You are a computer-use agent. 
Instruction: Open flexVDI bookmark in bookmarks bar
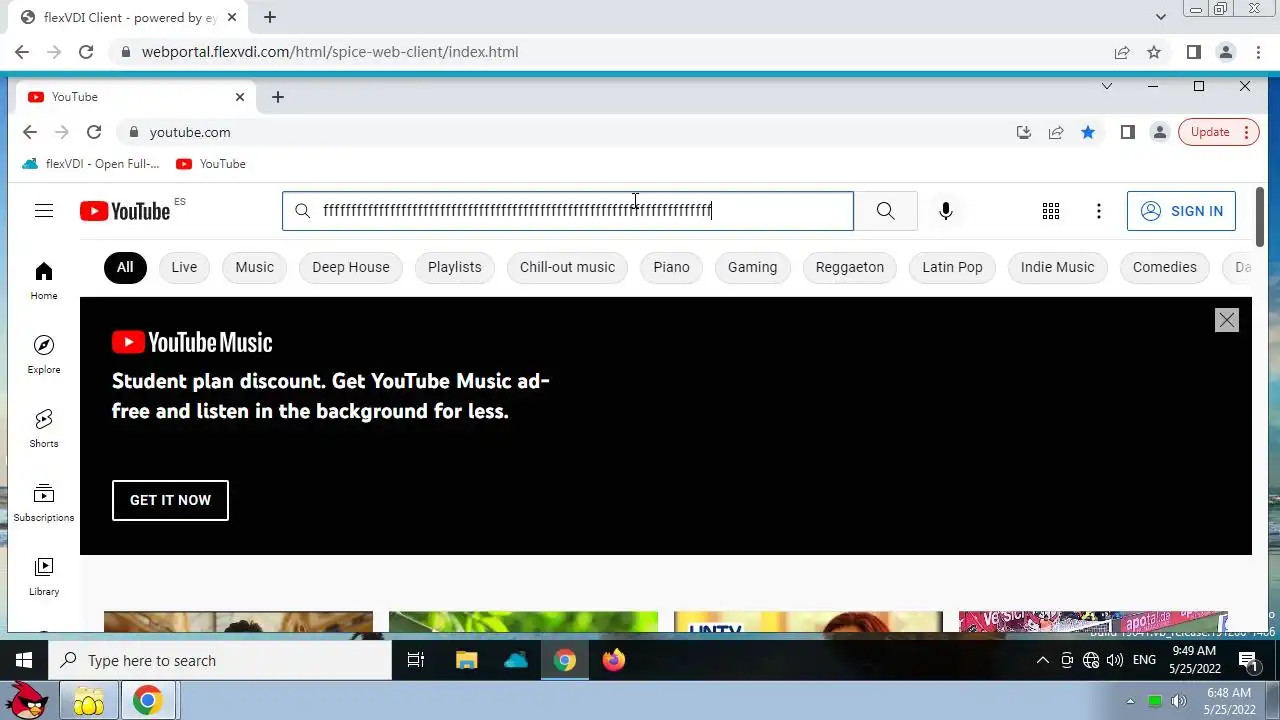click(90, 164)
